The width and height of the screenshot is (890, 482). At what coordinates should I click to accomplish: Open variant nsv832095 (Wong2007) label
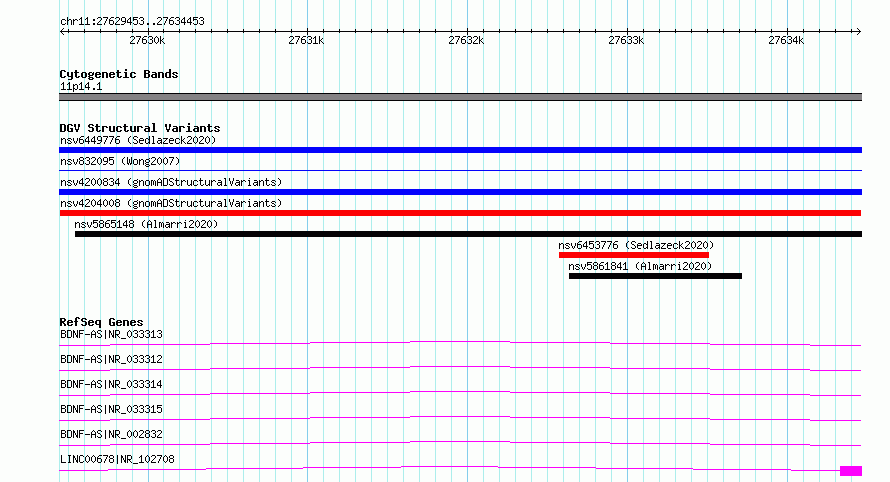120,161
